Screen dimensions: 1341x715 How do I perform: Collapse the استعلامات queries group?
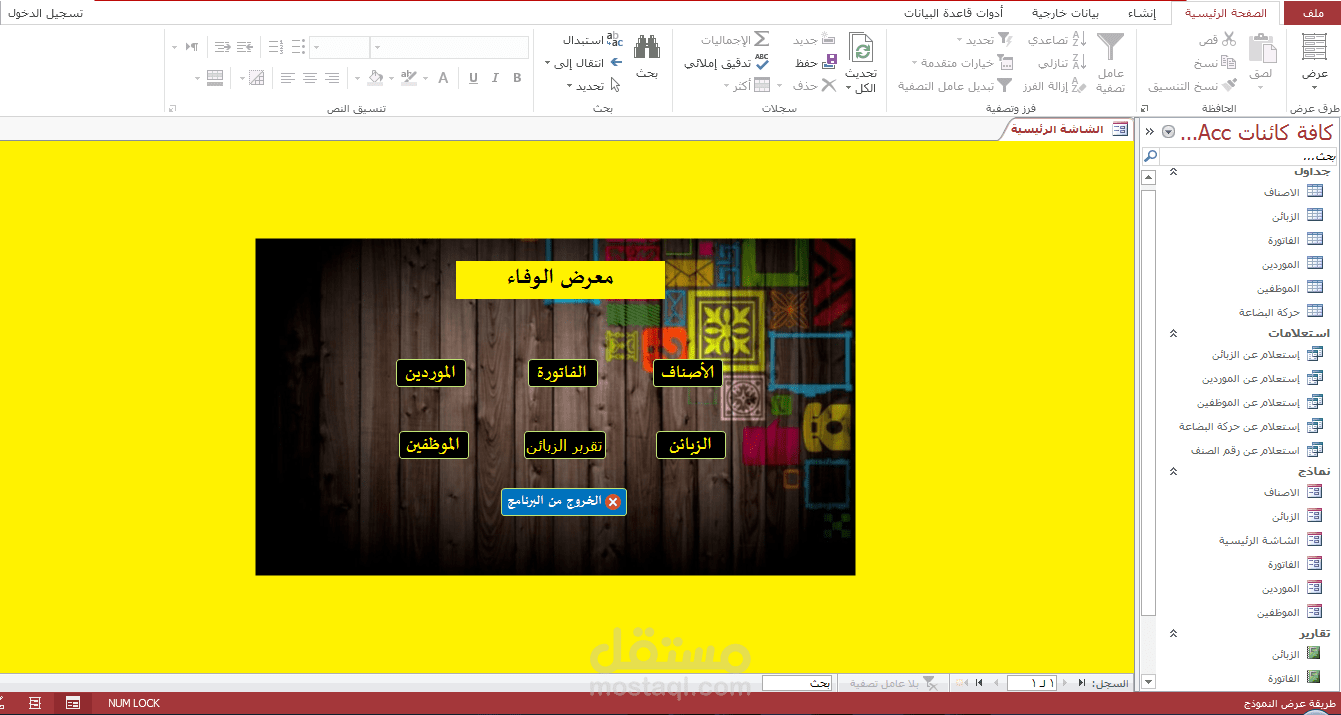click(1174, 333)
